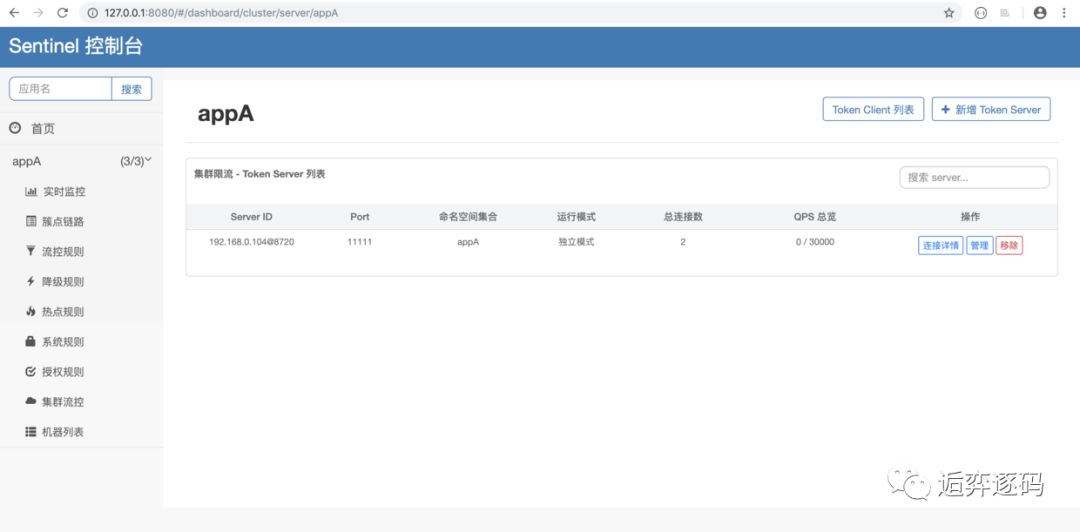Click the site info icon in the address bar
Screen dimensions: 1080x532
click(x=92, y=12)
